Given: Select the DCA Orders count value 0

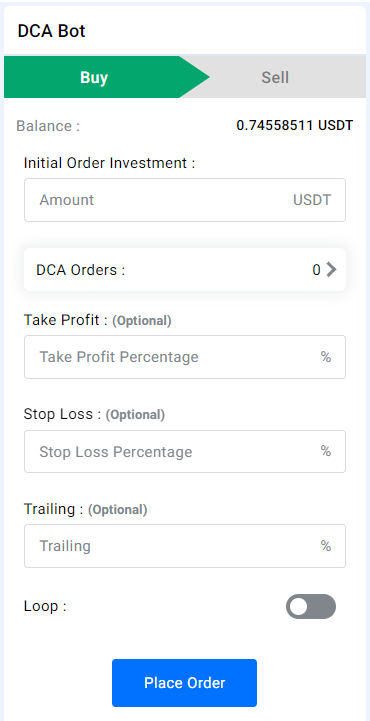Looking at the screenshot, I should (x=316, y=270).
